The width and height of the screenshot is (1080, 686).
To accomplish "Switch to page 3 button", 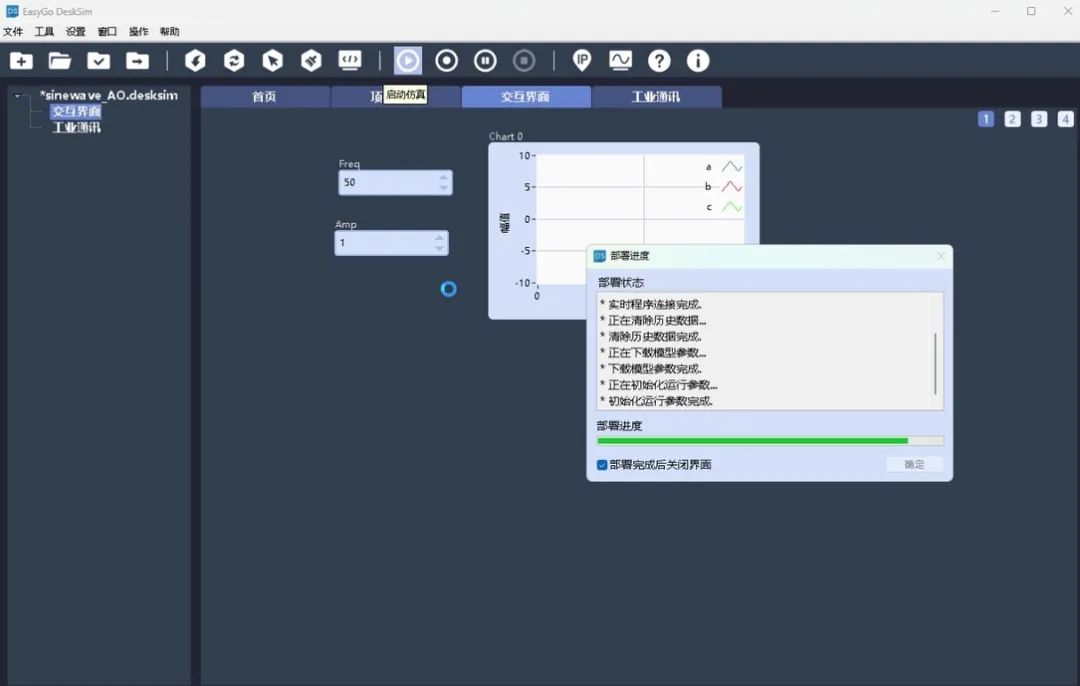I will 1039,119.
